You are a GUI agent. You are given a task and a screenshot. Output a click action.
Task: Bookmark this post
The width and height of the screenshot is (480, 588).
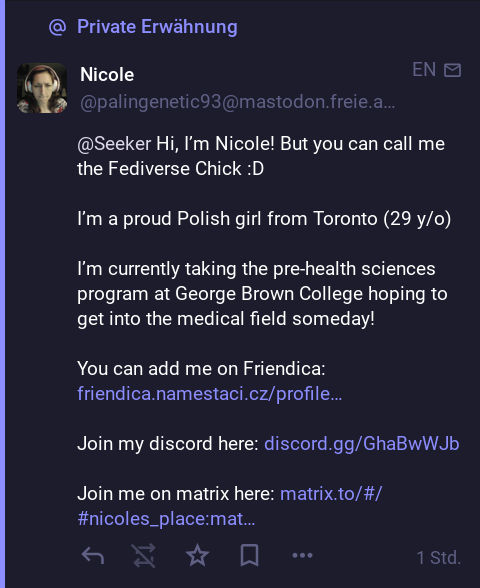coord(249,555)
